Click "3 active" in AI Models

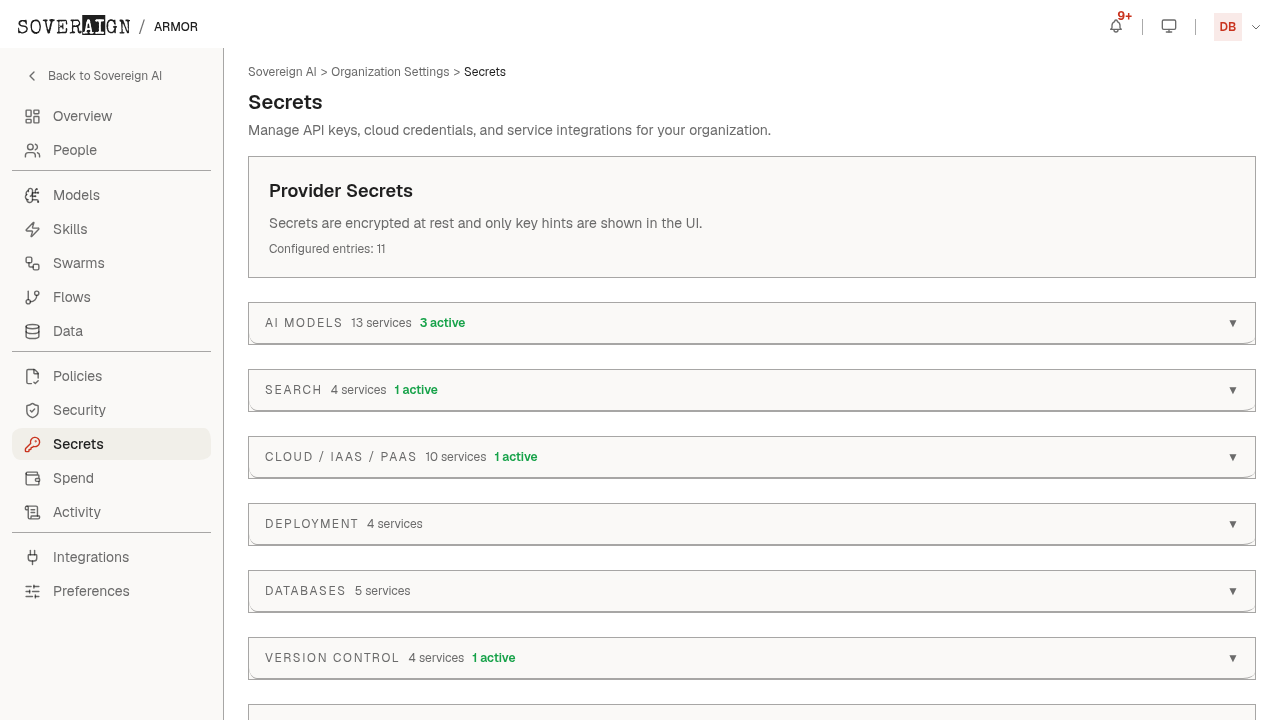tap(442, 323)
